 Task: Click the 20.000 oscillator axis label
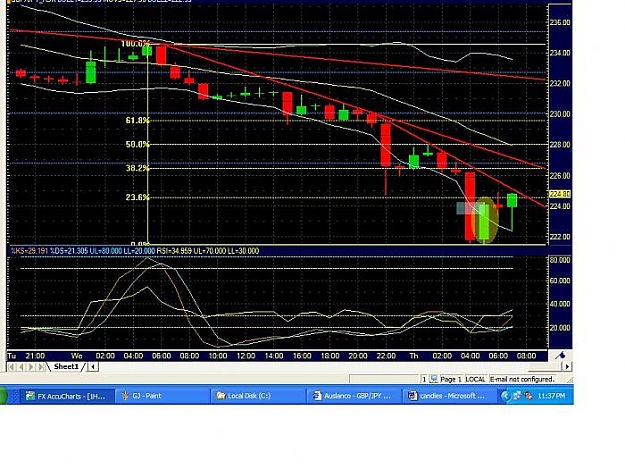point(560,328)
